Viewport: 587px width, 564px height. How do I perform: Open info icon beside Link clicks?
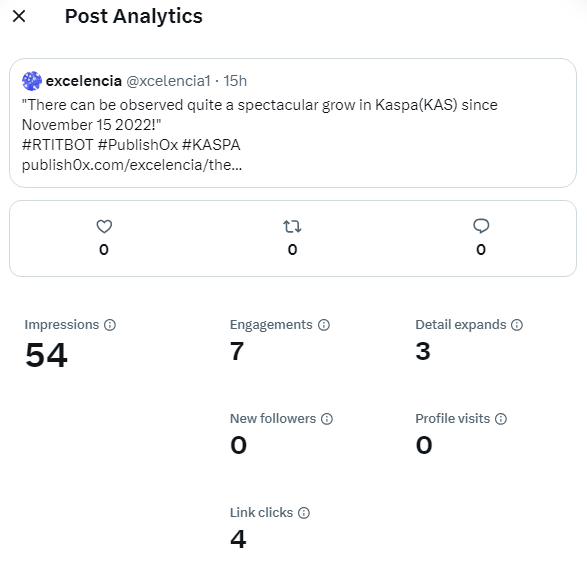pos(304,512)
